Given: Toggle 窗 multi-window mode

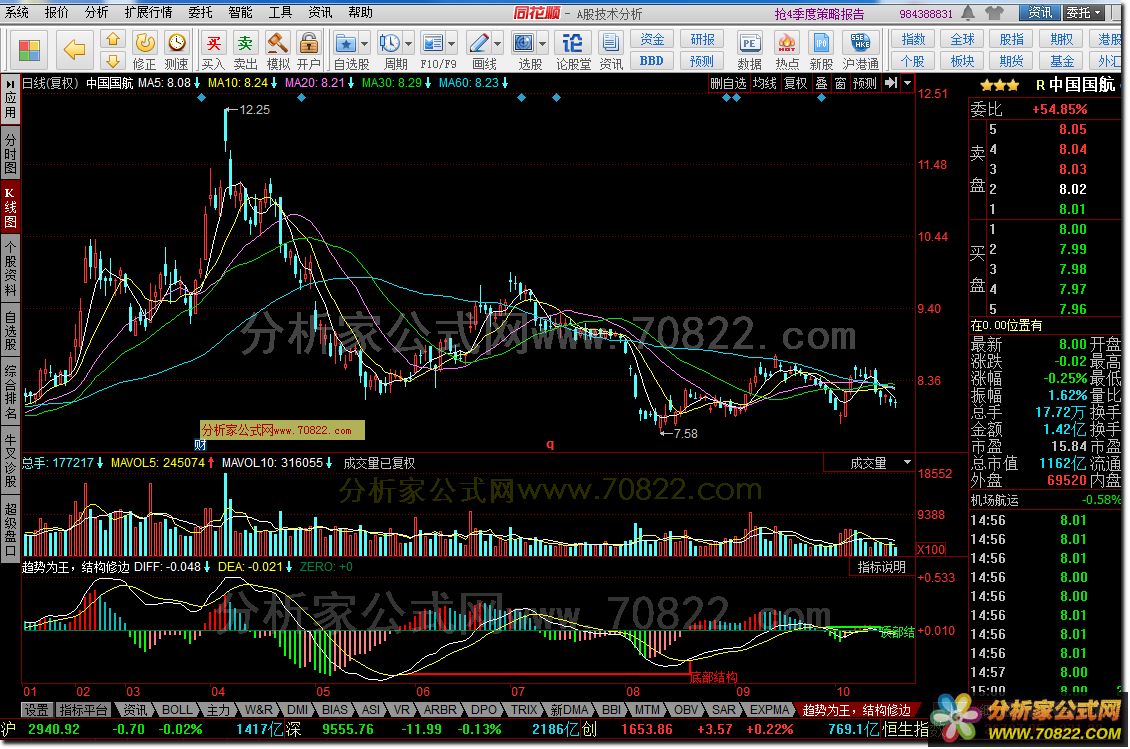Looking at the screenshot, I should 840,83.
